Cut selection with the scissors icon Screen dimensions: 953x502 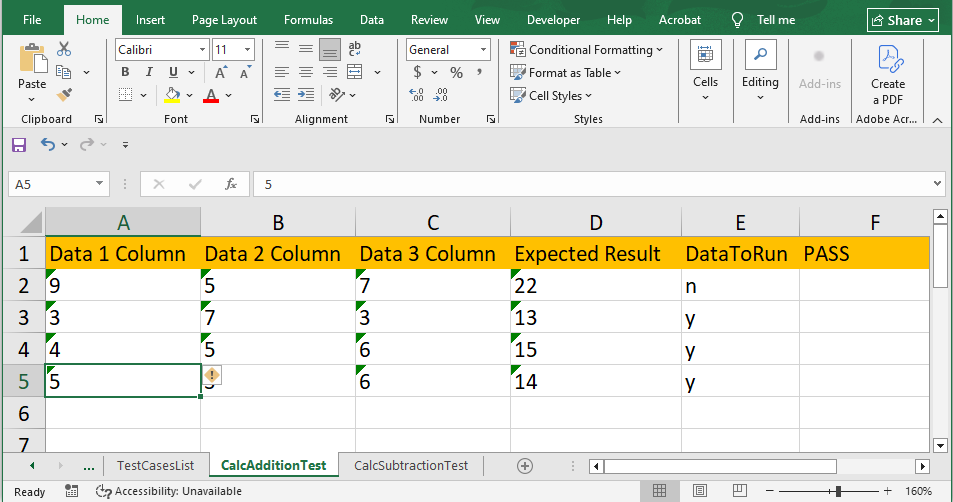point(64,49)
